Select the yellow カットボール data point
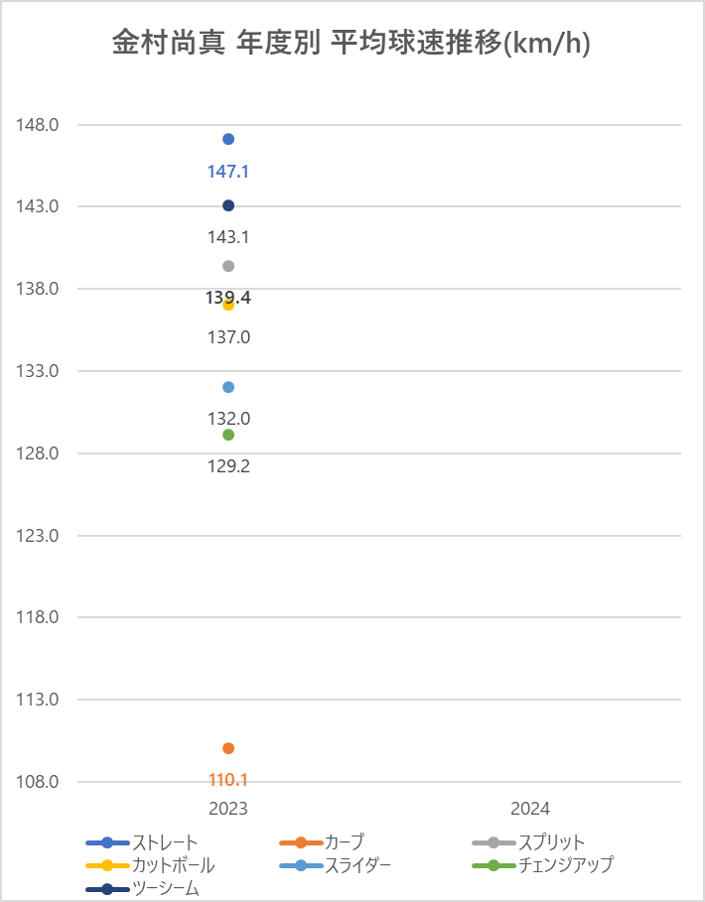The height and width of the screenshot is (902, 705). pyautogui.click(x=228, y=305)
